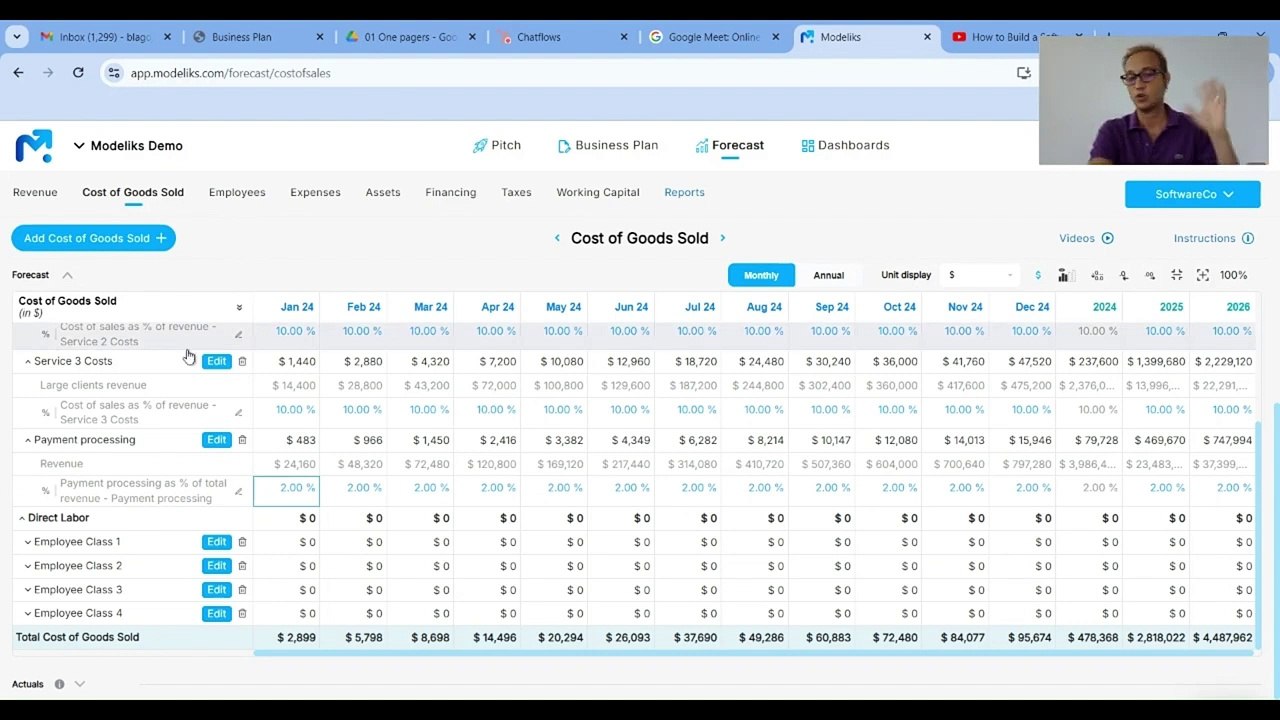Screen dimensions: 1280x720
Task: Click the trash icon for Payment processing
Action: point(242,440)
